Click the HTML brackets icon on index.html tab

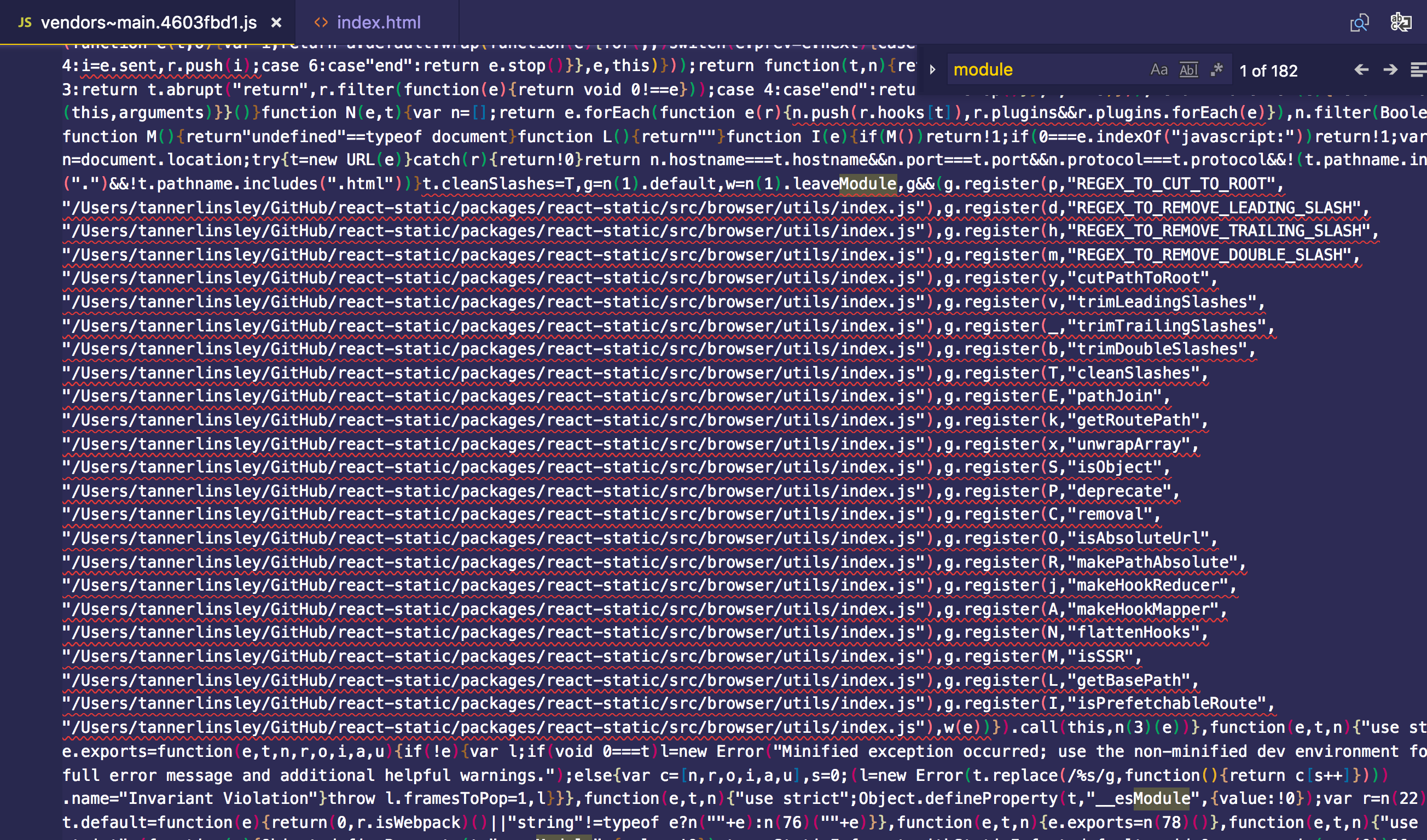(x=321, y=22)
